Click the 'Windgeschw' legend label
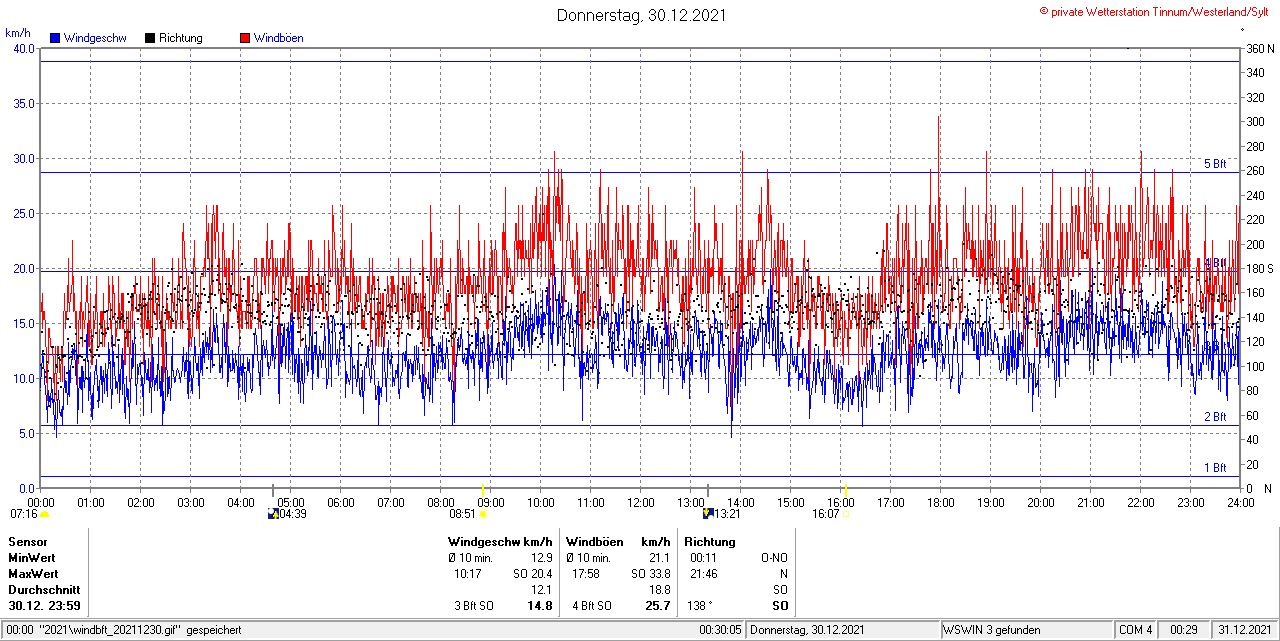The image size is (1280, 641). (x=95, y=38)
